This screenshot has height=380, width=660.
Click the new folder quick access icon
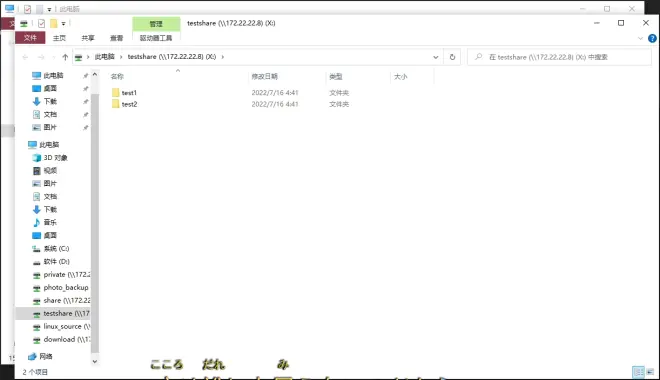(x=53, y=24)
